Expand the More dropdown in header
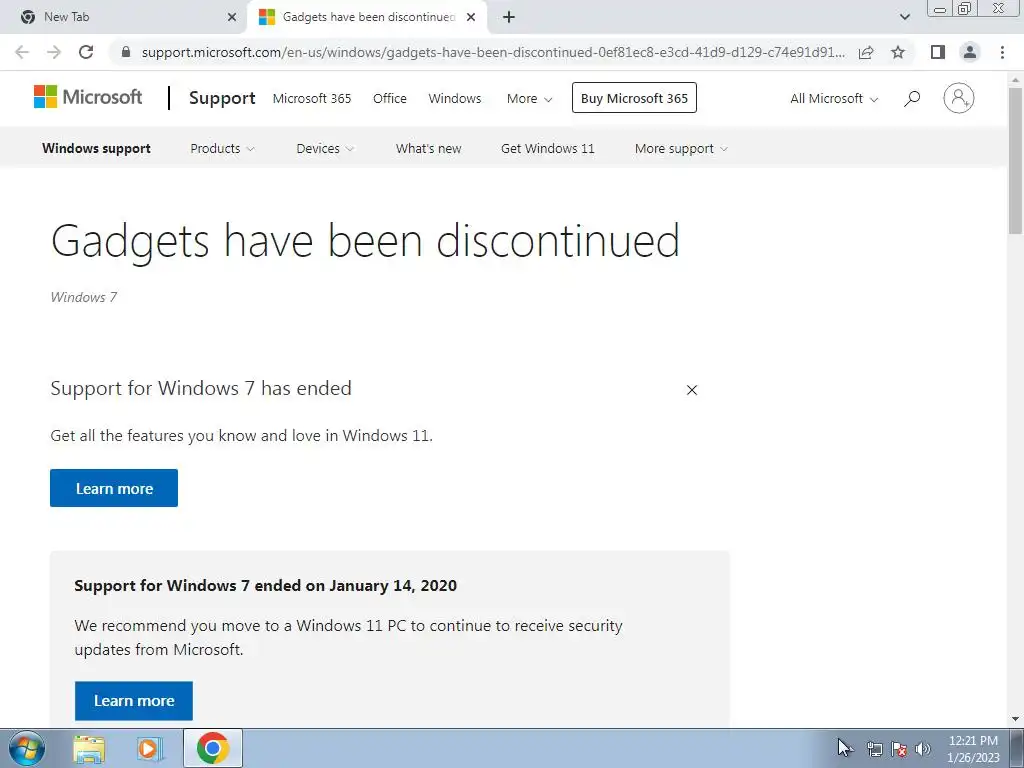The height and width of the screenshot is (768, 1024). (x=530, y=99)
